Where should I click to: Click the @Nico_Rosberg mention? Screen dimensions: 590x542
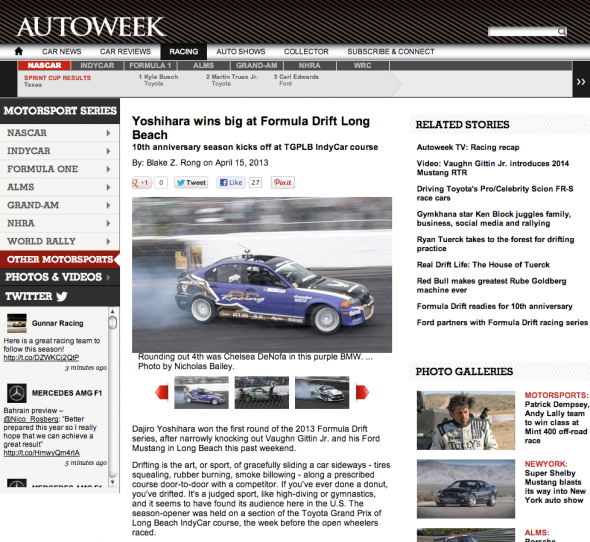31,419
